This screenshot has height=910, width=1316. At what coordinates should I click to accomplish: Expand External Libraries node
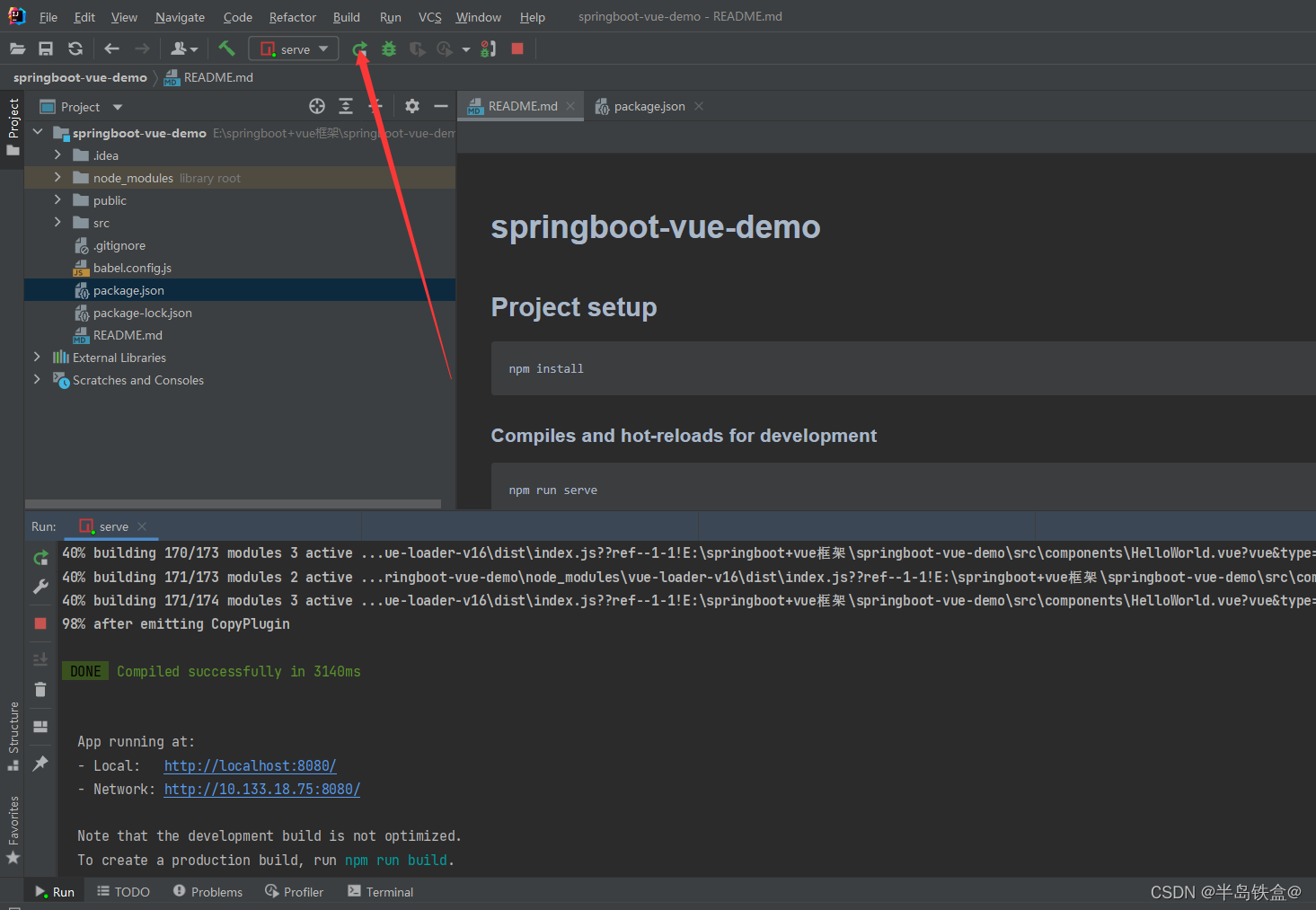(x=37, y=357)
